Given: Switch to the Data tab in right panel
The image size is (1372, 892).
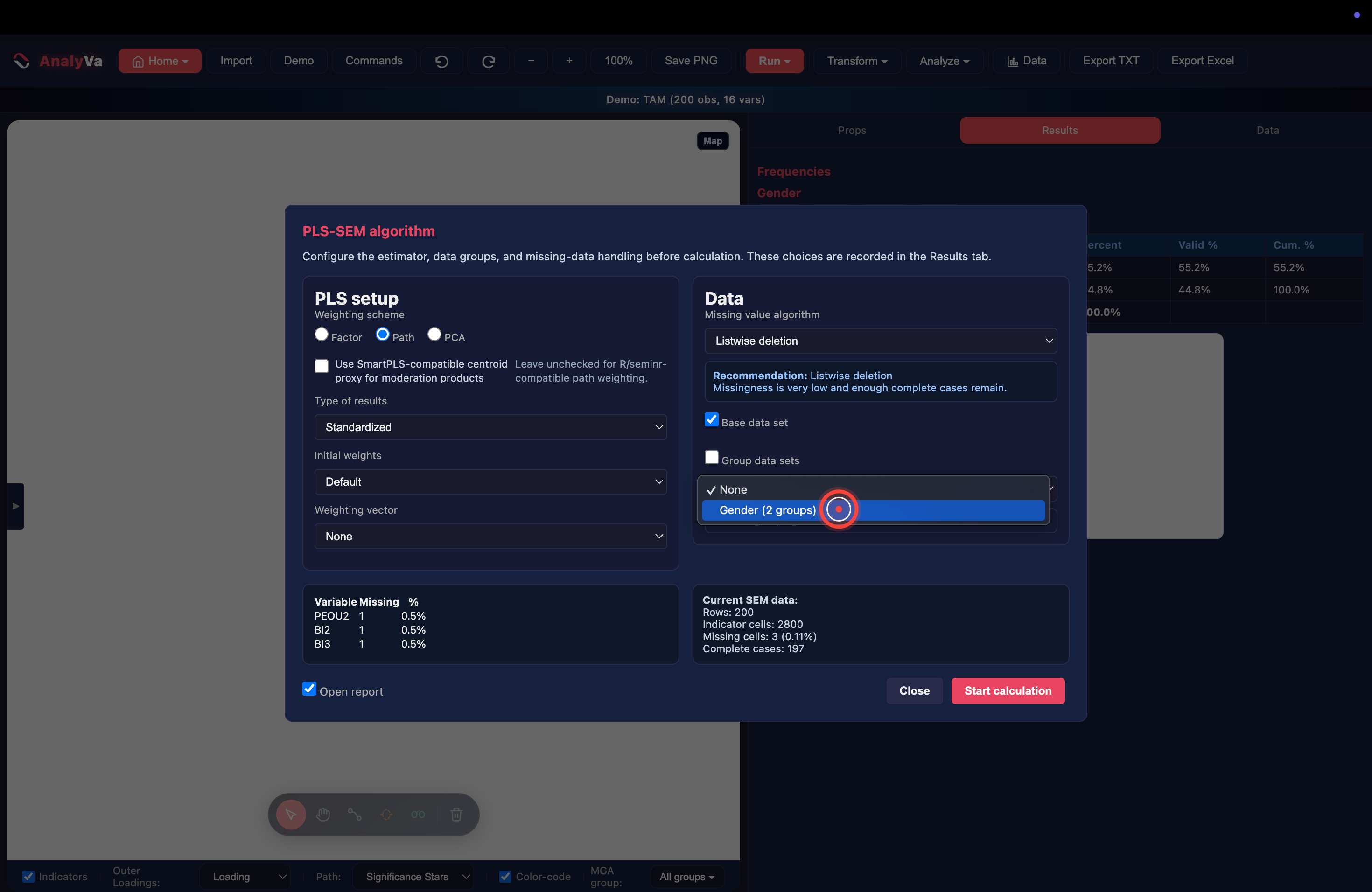Looking at the screenshot, I should (1267, 130).
